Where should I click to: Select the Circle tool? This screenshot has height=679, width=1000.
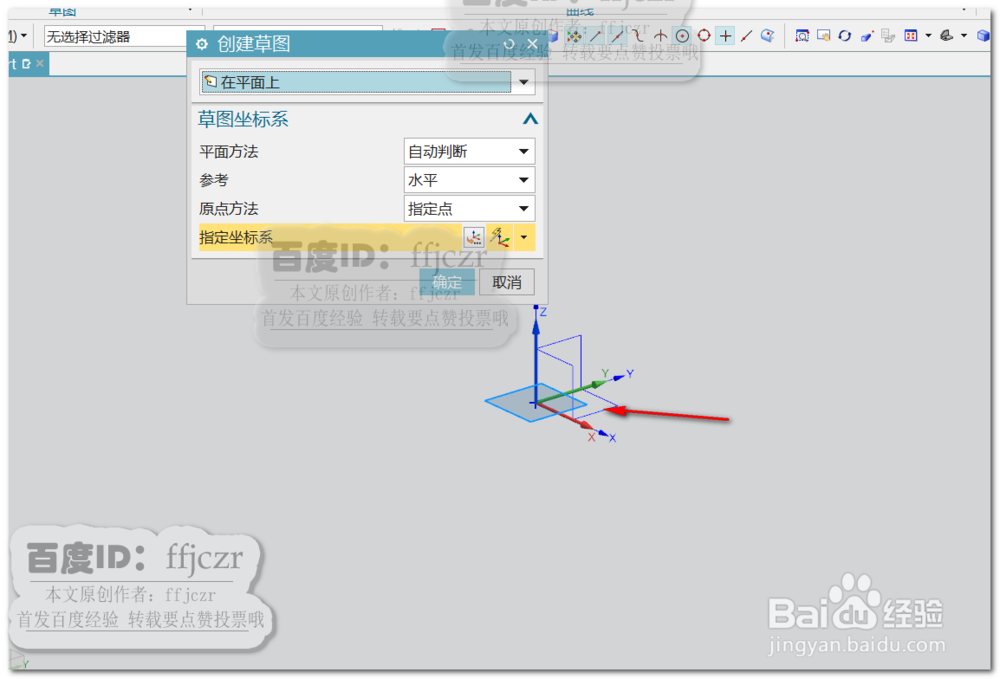pos(682,36)
